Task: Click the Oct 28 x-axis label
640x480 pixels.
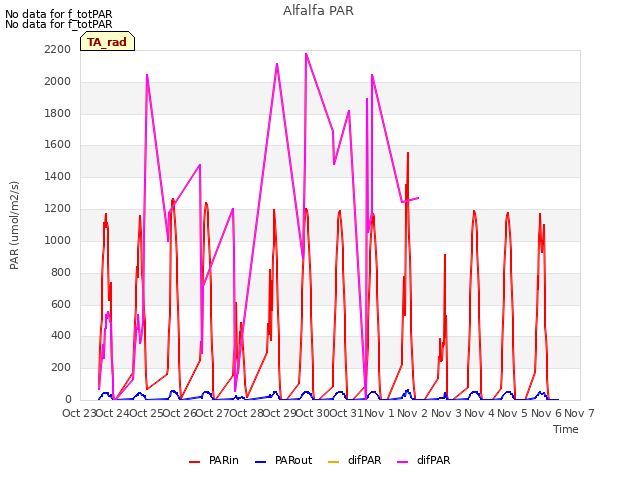Action: click(246, 413)
